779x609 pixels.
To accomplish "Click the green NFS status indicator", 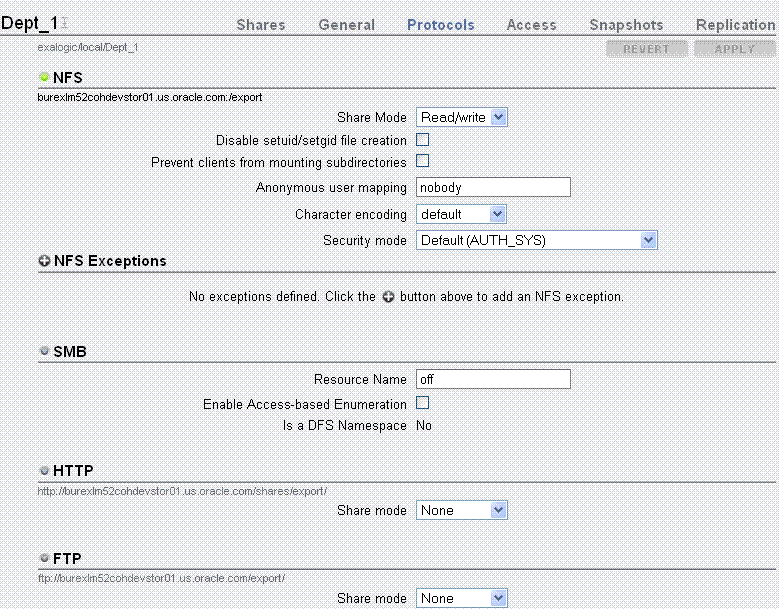I will [44, 77].
